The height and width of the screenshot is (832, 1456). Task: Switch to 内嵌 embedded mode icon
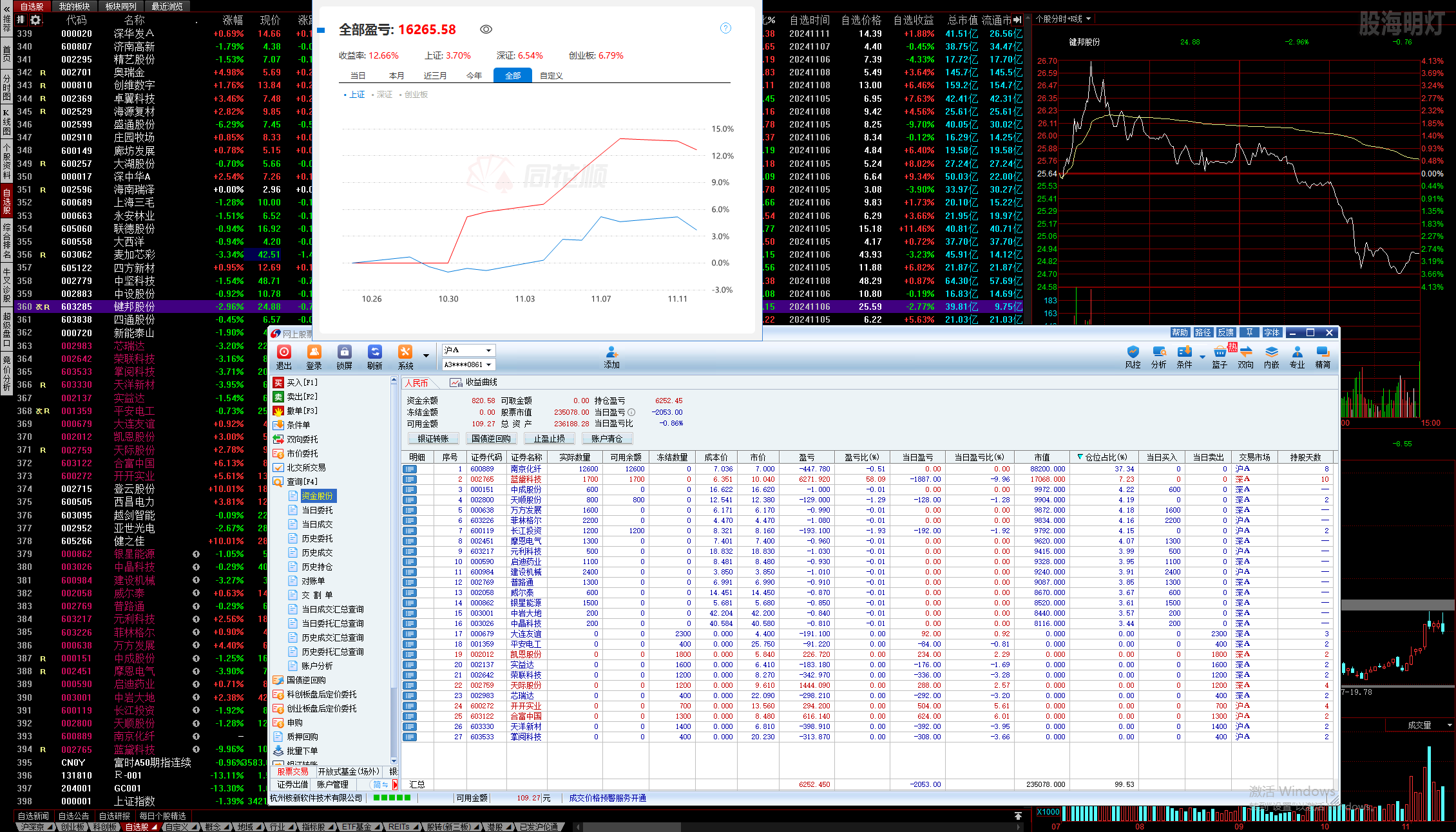(1271, 356)
